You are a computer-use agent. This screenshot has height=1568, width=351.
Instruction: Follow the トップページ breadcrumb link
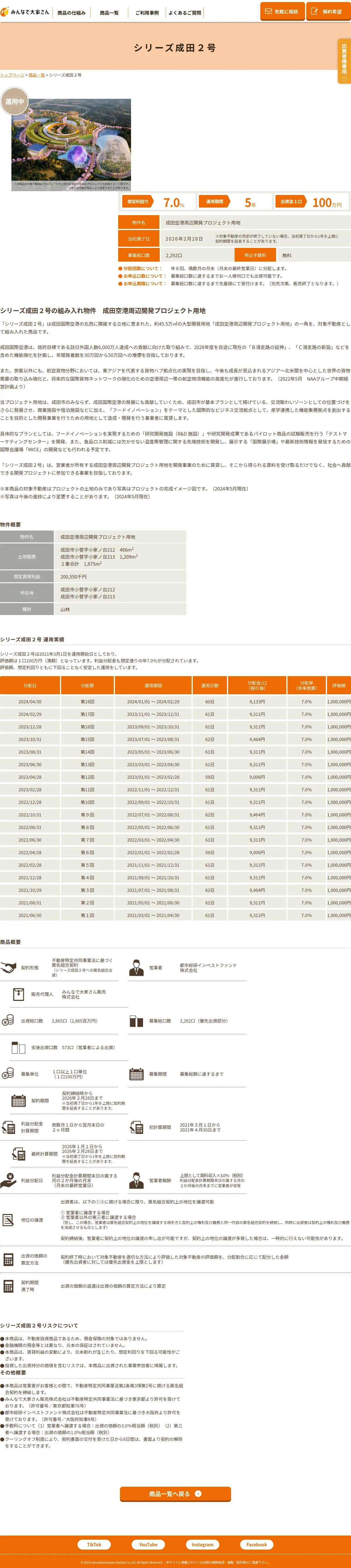click(12, 75)
